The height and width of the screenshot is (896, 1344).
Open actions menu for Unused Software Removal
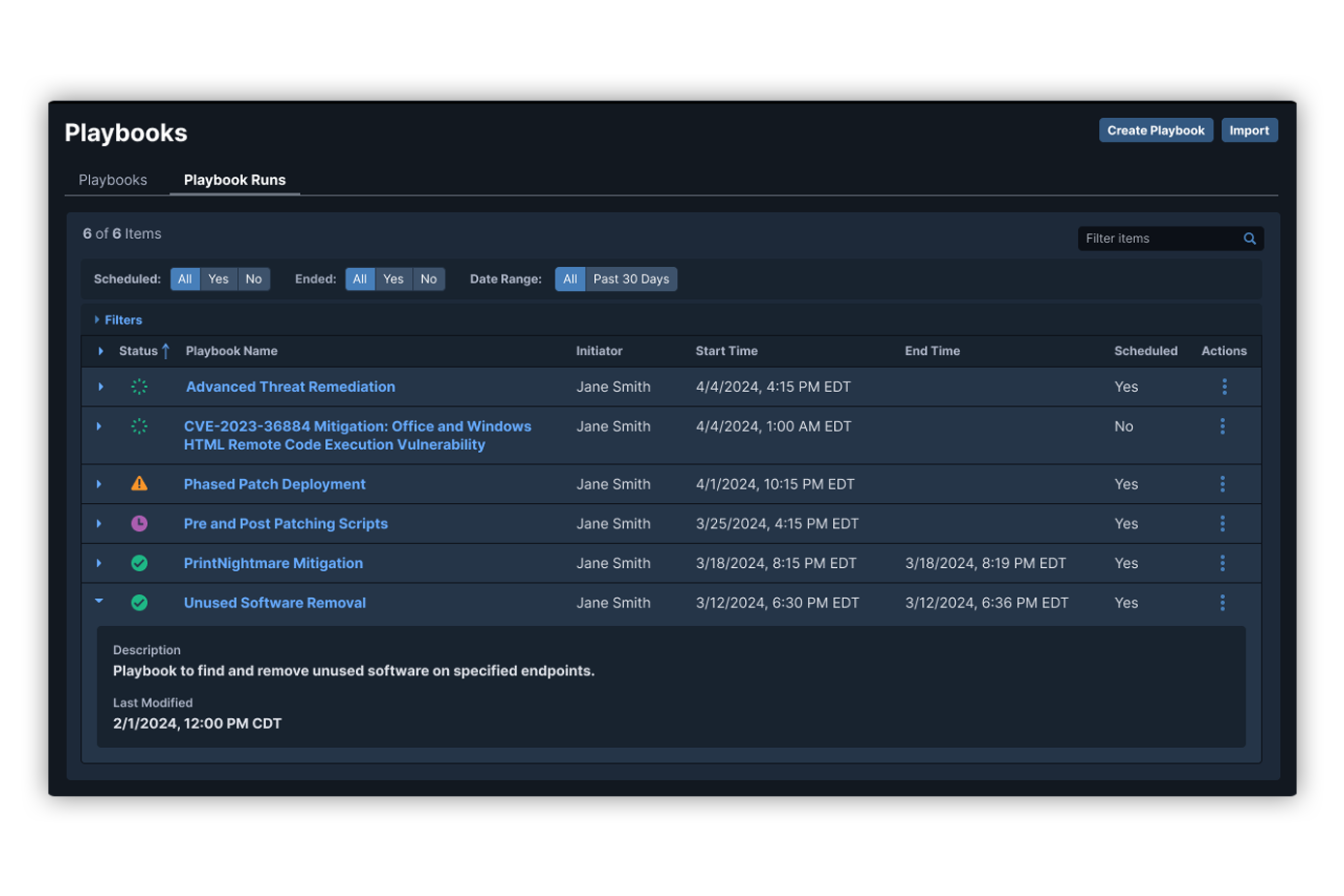click(x=1222, y=603)
